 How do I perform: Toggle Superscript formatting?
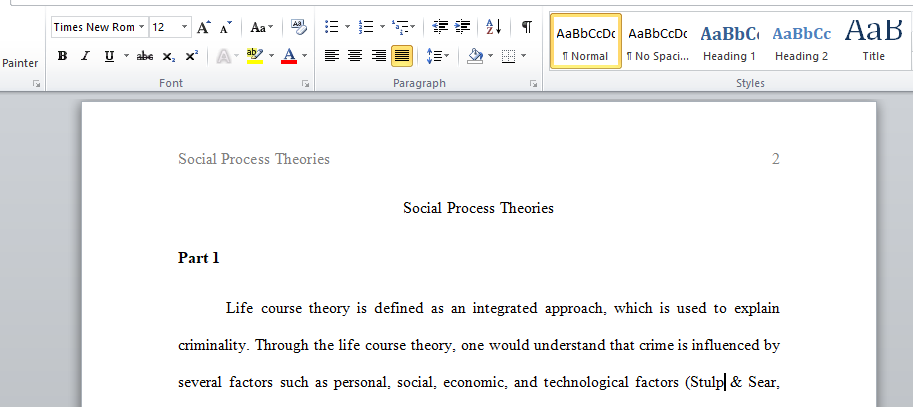[192, 56]
